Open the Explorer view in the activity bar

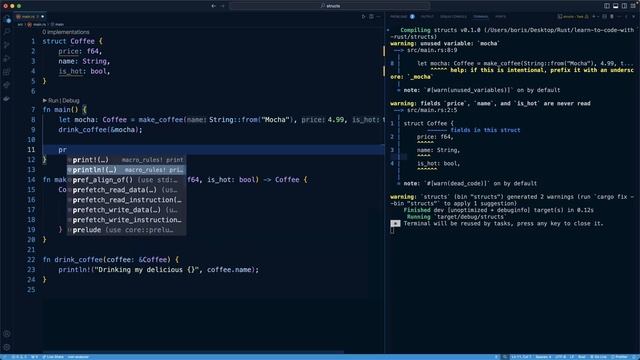pyautogui.click(x=7, y=19)
